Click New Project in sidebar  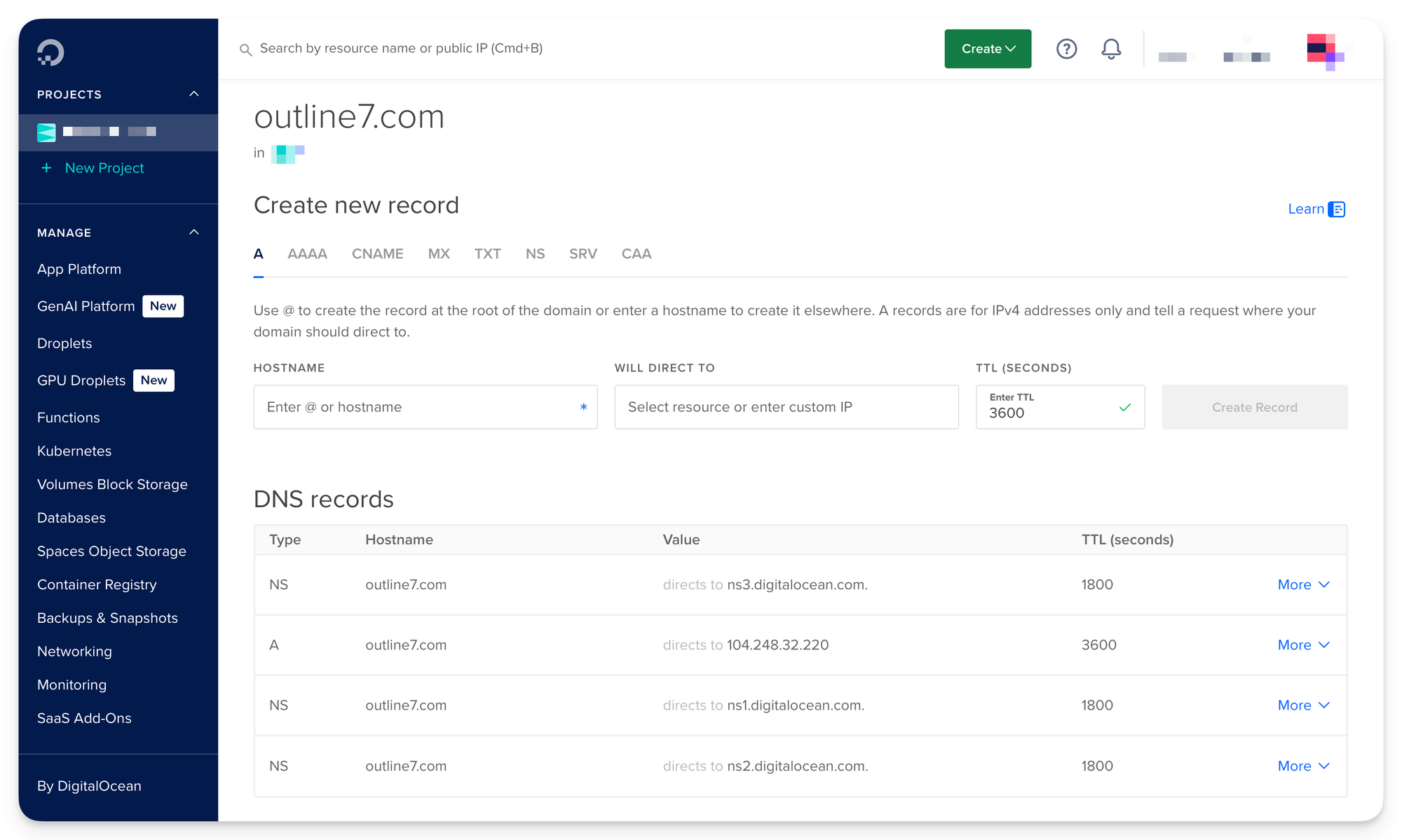click(x=104, y=168)
